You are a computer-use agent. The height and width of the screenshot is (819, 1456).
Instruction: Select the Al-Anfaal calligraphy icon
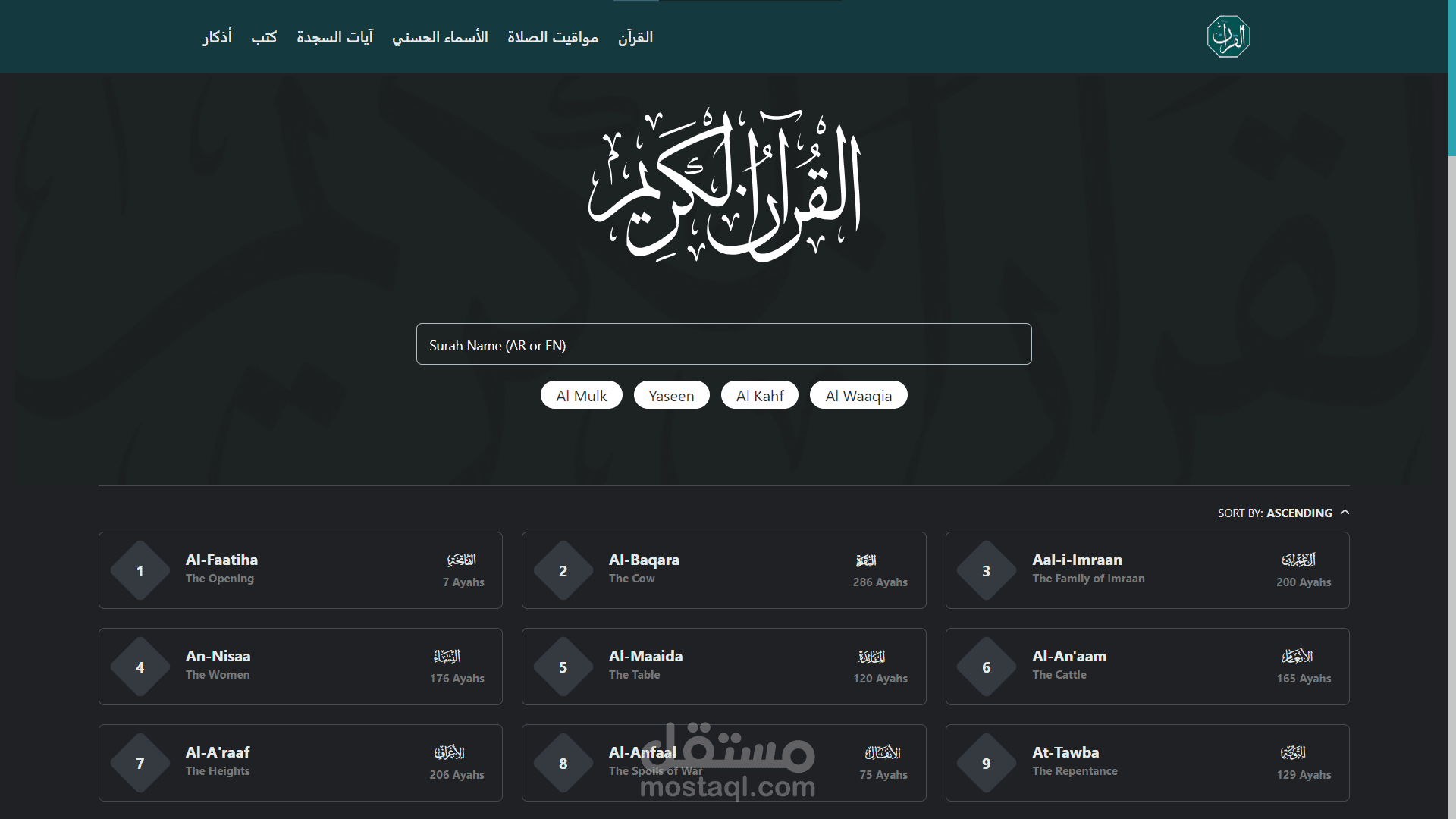click(884, 752)
